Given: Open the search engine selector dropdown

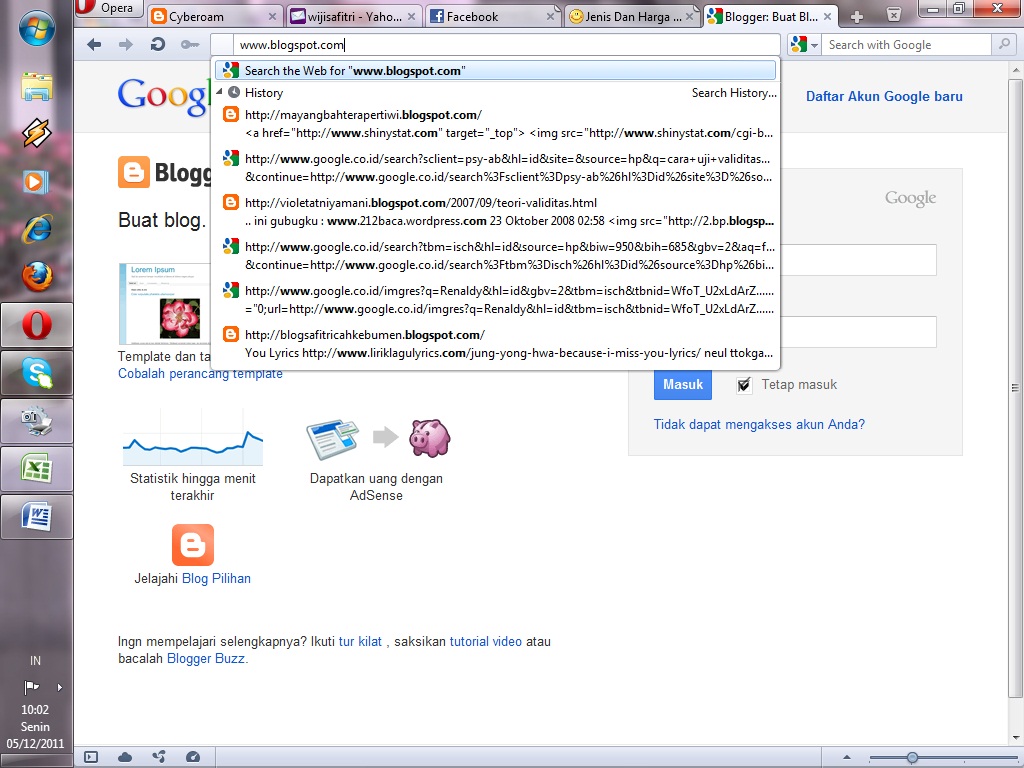Looking at the screenshot, I should tap(805, 44).
